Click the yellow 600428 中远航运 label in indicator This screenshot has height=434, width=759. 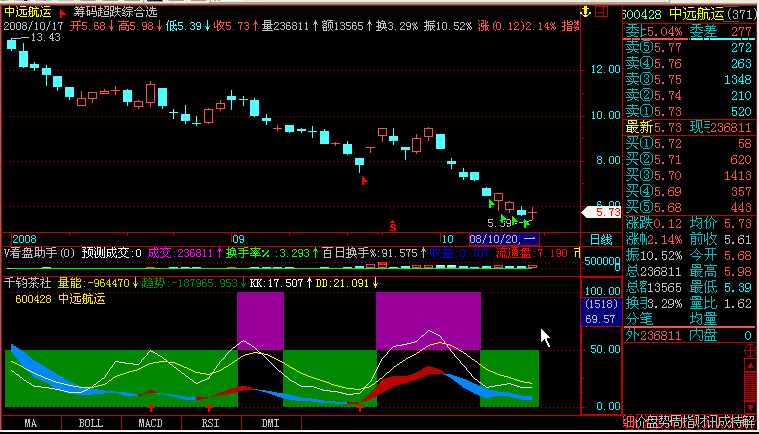(60, 299)
